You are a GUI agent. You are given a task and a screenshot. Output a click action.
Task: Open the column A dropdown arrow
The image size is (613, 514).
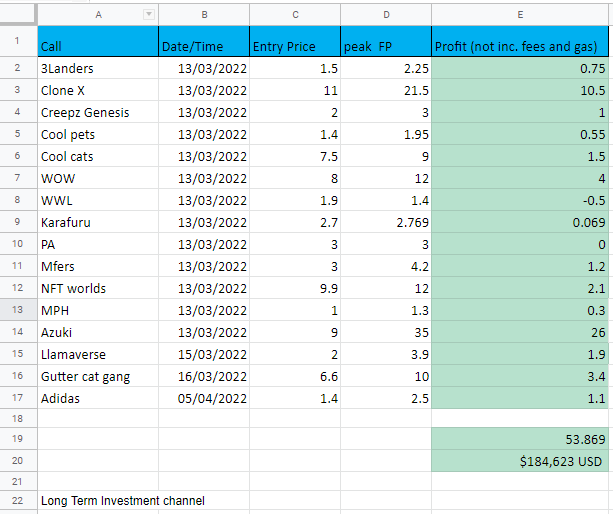click(149, 14)
